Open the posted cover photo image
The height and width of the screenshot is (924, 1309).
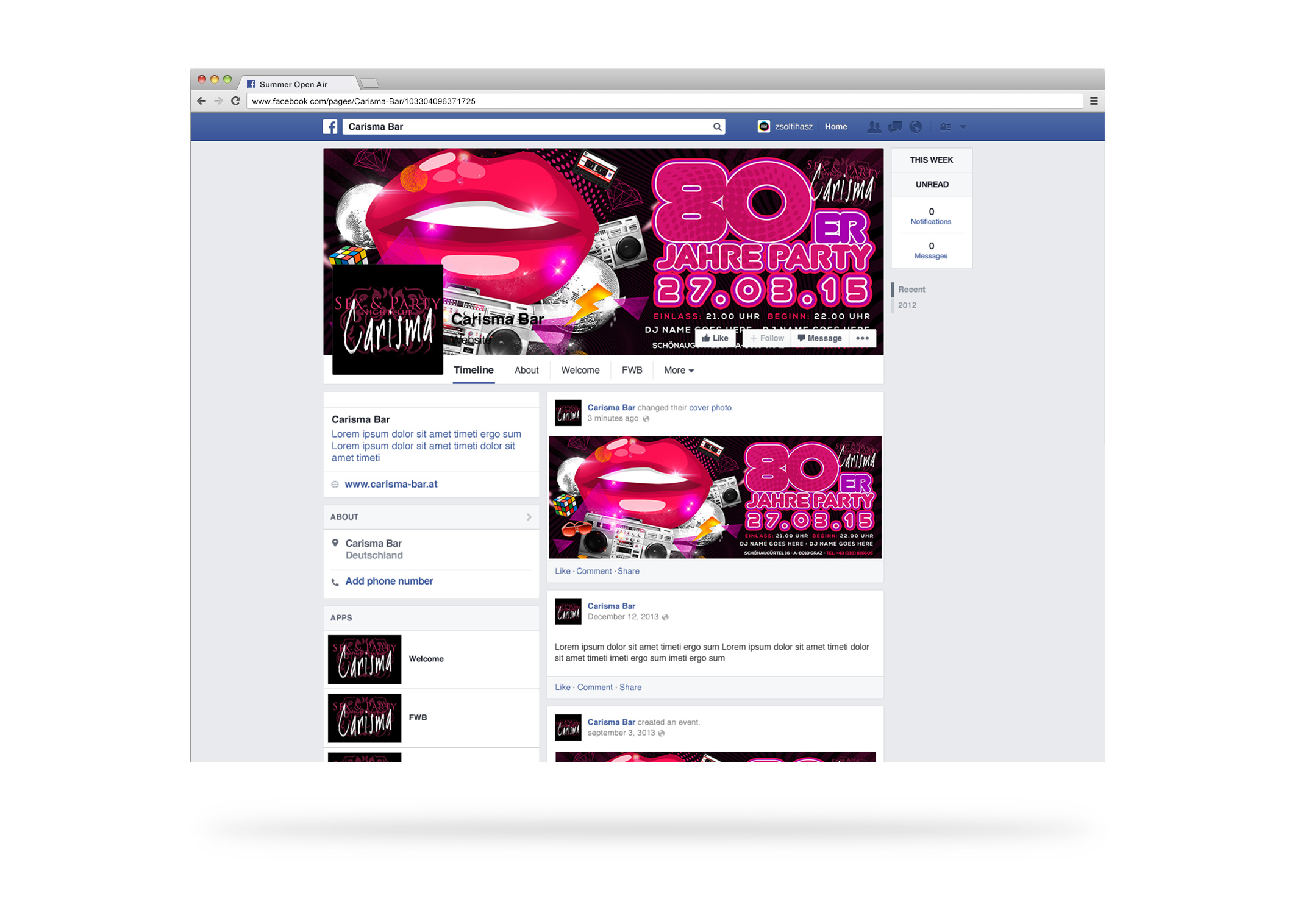[715, 497]
